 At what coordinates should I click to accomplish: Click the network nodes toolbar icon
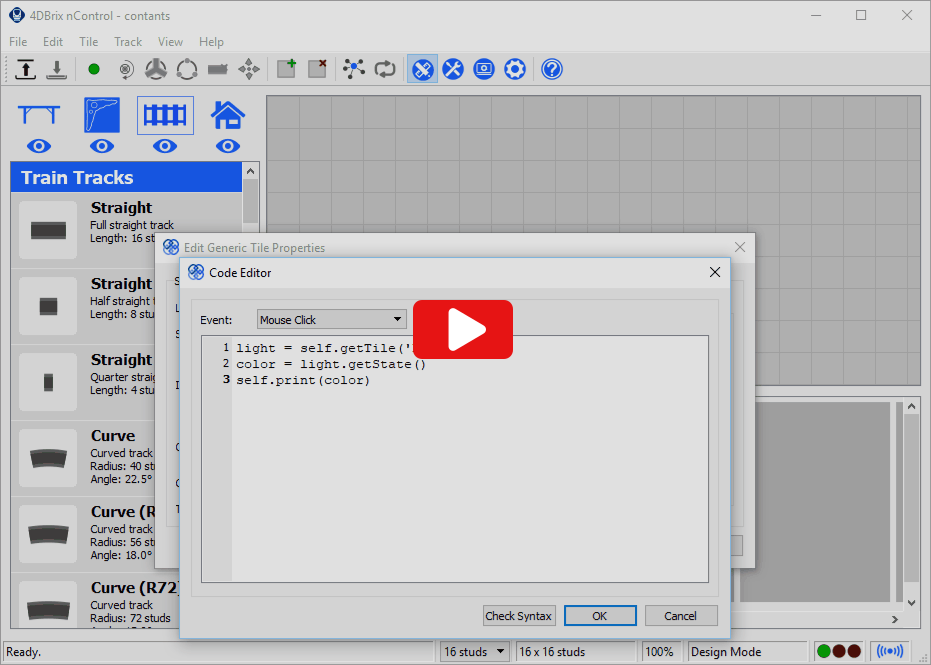point(354,69)
